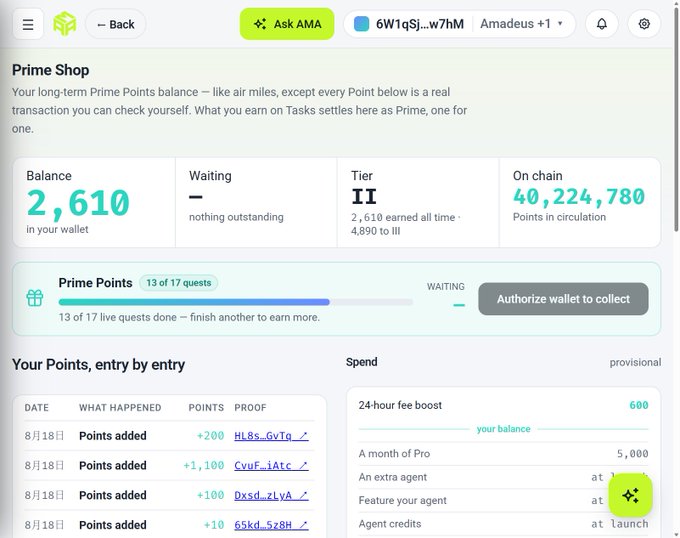Image resolution: width=680 pixels, height=538 pixels.
Task: Click the 5,000 price value
Action: [x=633, y=454]
